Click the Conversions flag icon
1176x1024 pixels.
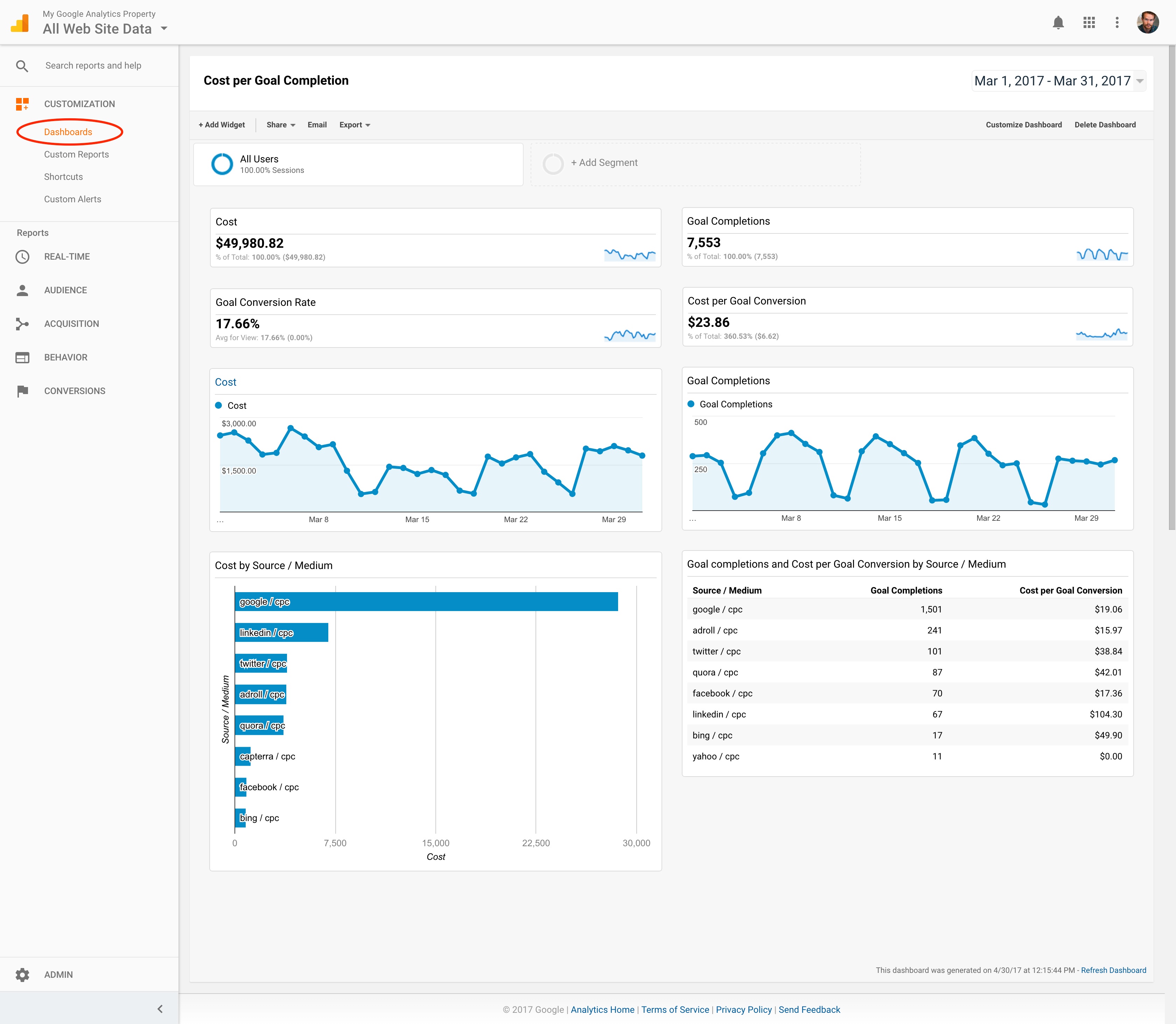coord(22,391)
